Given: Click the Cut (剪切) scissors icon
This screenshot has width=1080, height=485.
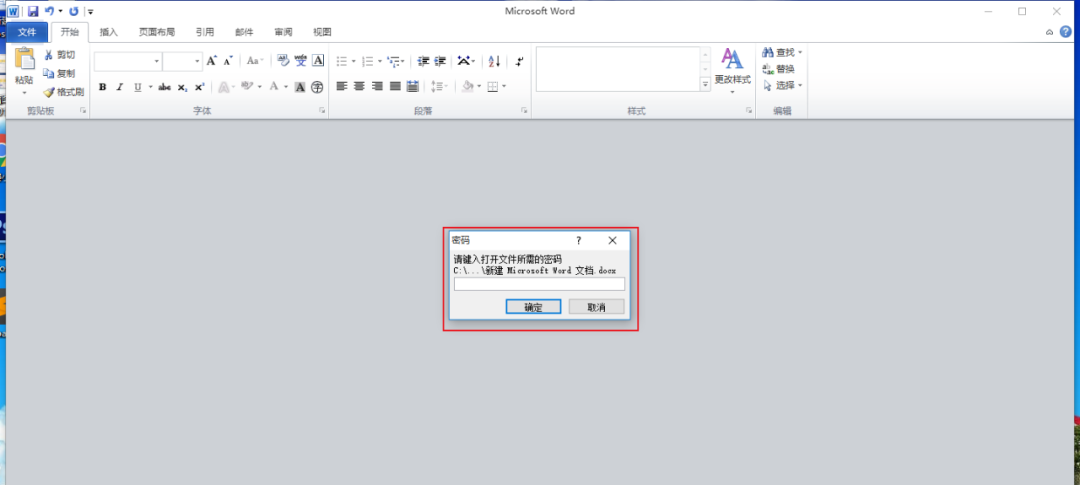Looking at the screenshot, I should coord(48,55).
